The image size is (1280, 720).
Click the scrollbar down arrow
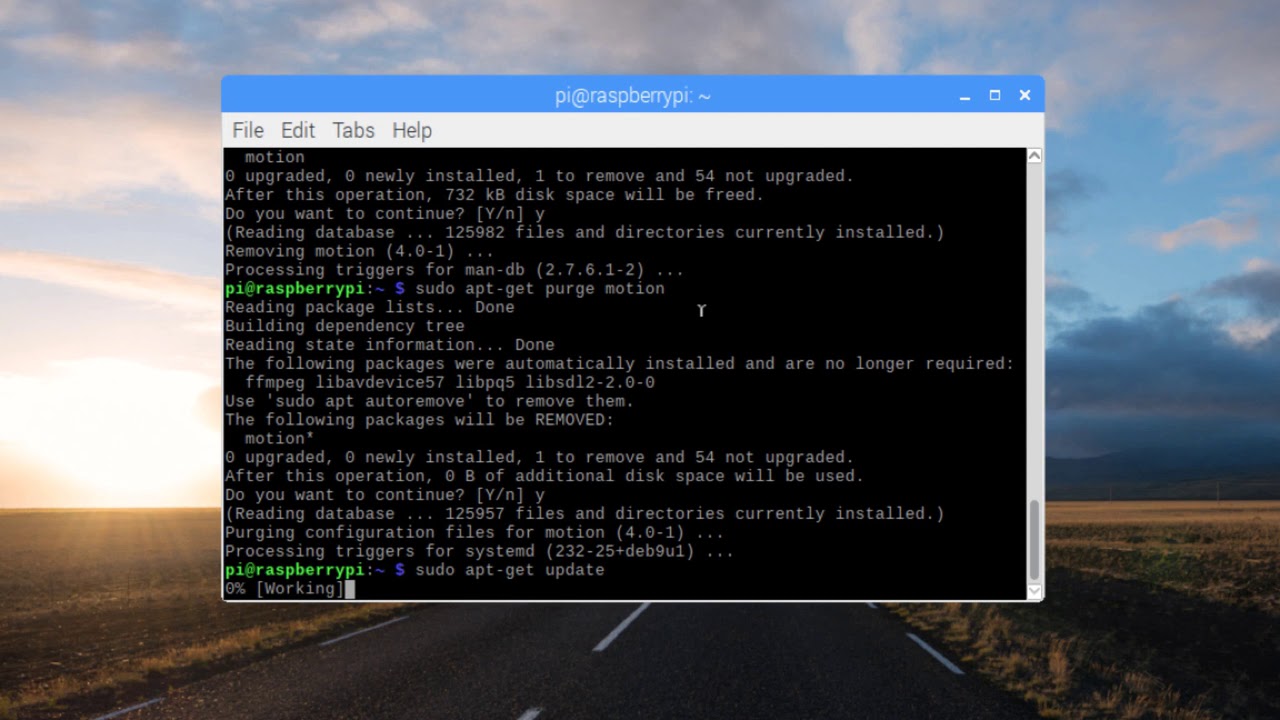1034,591
